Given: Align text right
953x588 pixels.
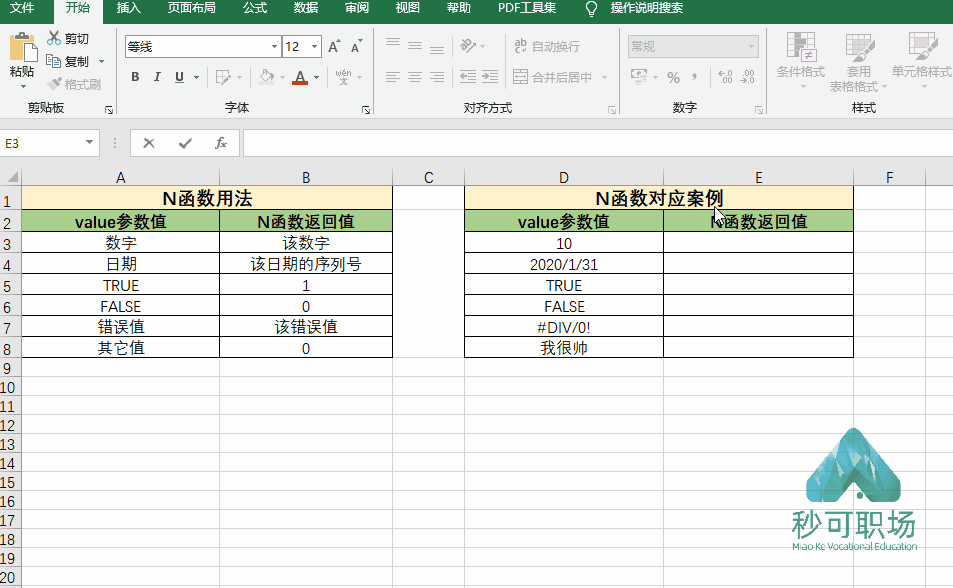Looking at the screenshot, I should [x=437, y=77].
